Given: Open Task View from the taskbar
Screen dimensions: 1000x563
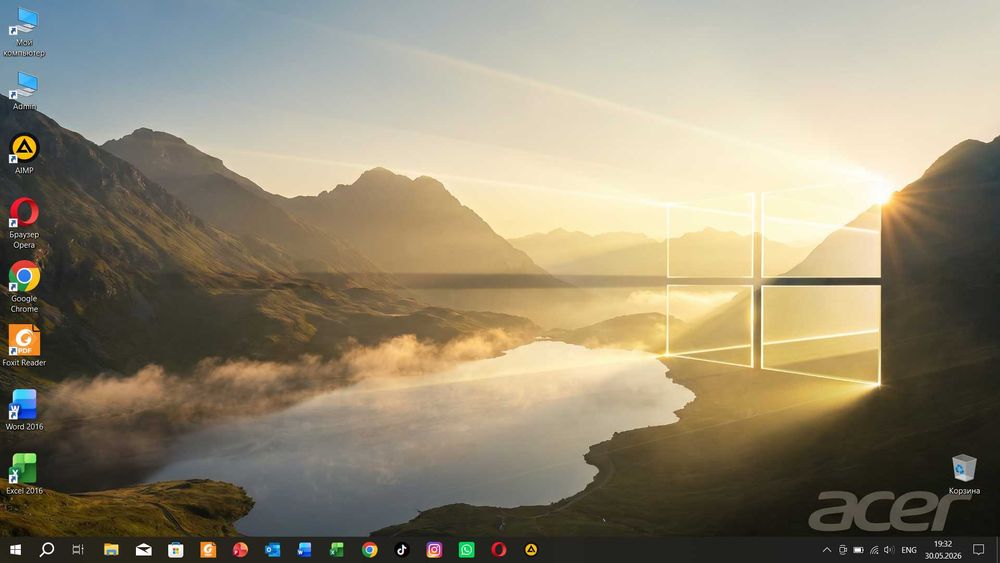Looking at the screenshot, I should click(78, 550).
